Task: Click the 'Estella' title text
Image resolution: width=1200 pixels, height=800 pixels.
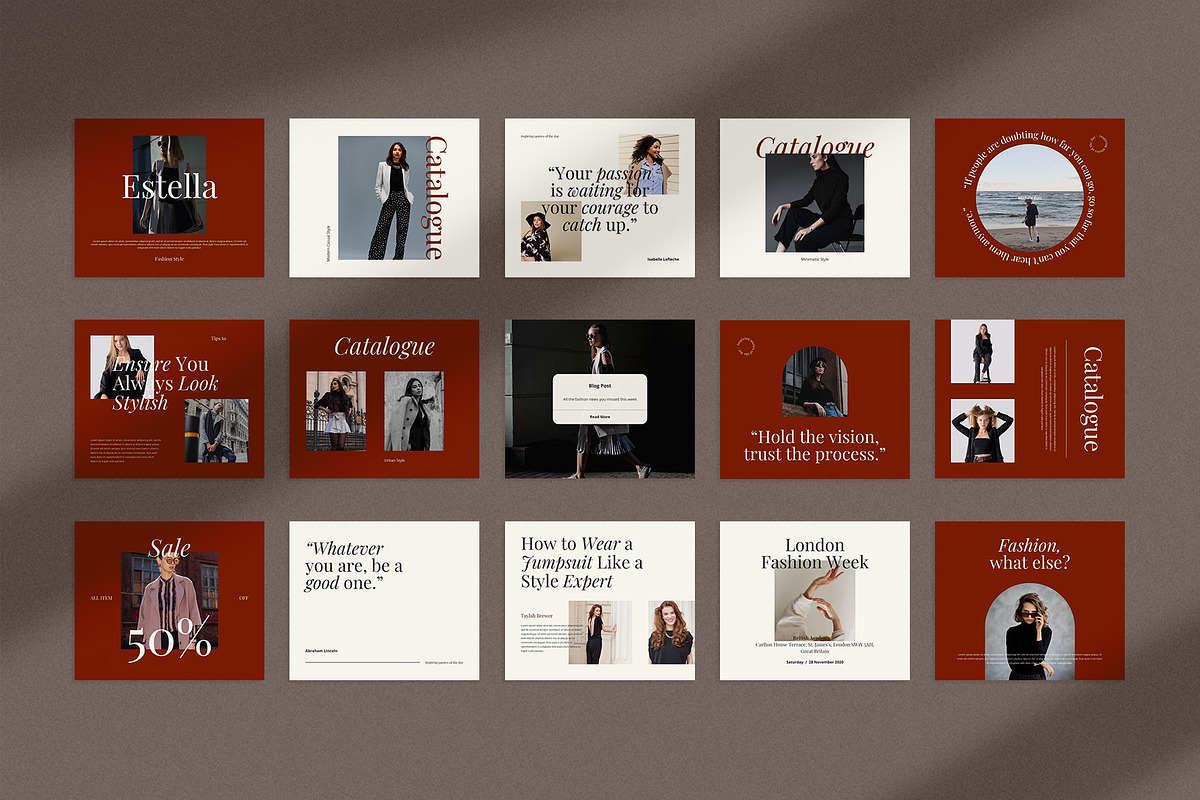Action: pyautogui.click(x=169, y=186)
